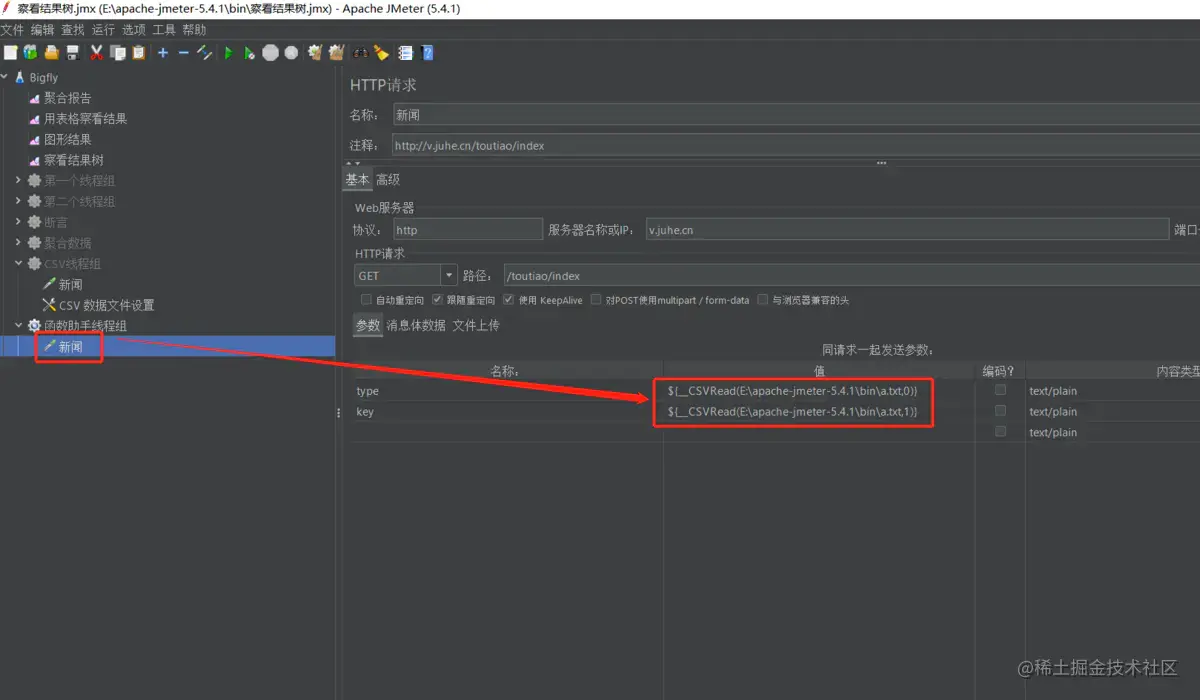Create a new test plan via toolbar
The image size is (1200, 700).
click(x=10, y=53)
